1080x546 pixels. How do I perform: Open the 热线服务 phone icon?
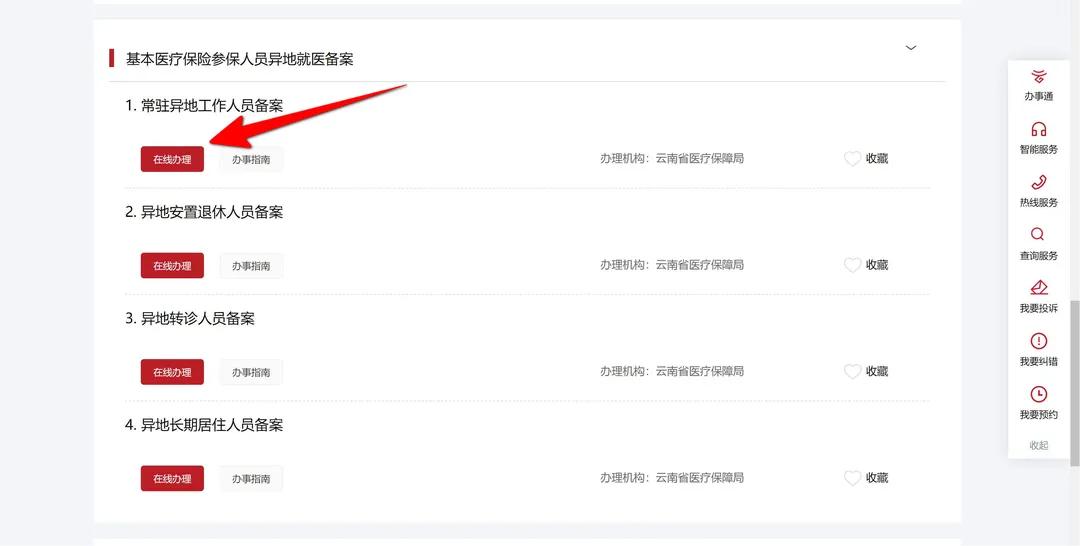coord(1038,183)
